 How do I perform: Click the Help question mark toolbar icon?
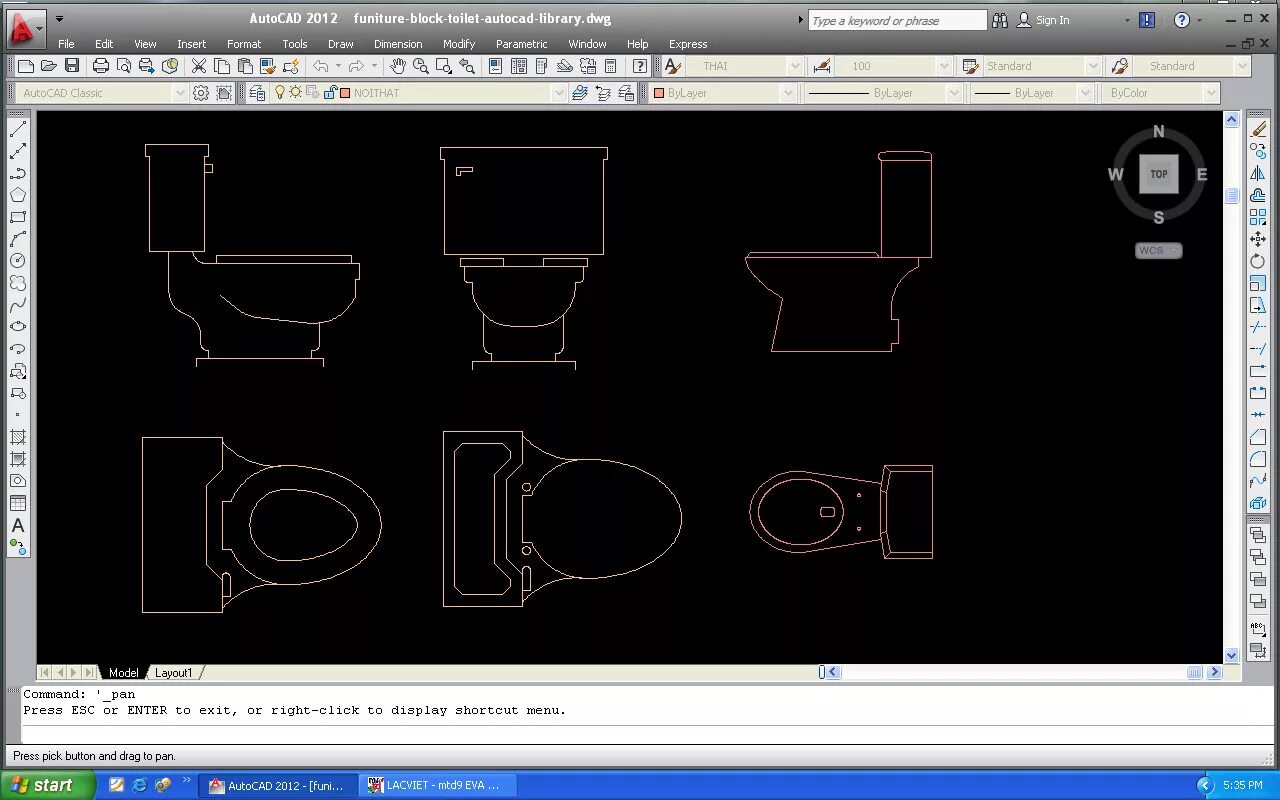coord(640,66)
